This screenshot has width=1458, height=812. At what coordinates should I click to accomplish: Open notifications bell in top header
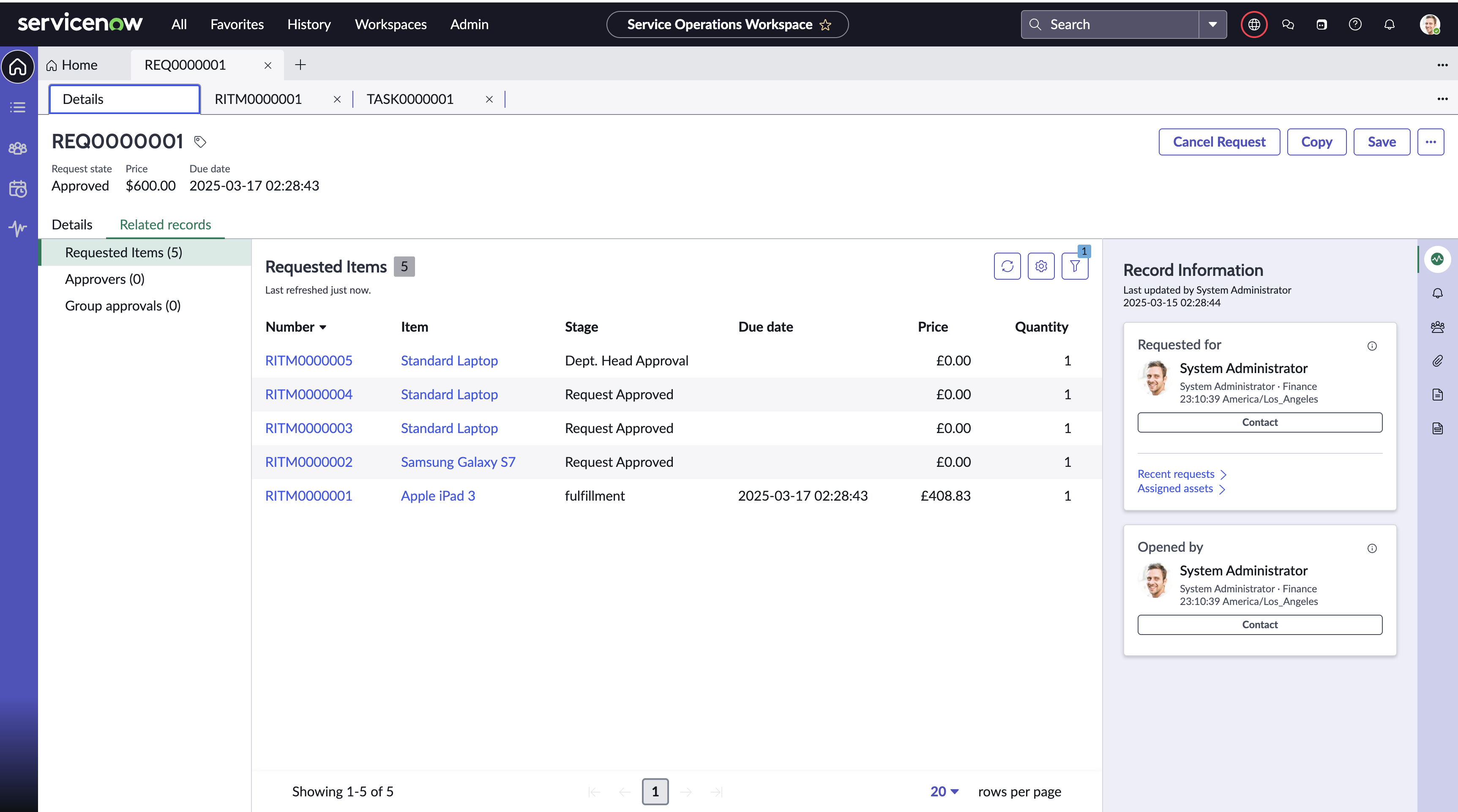(x=1389, y=25)
